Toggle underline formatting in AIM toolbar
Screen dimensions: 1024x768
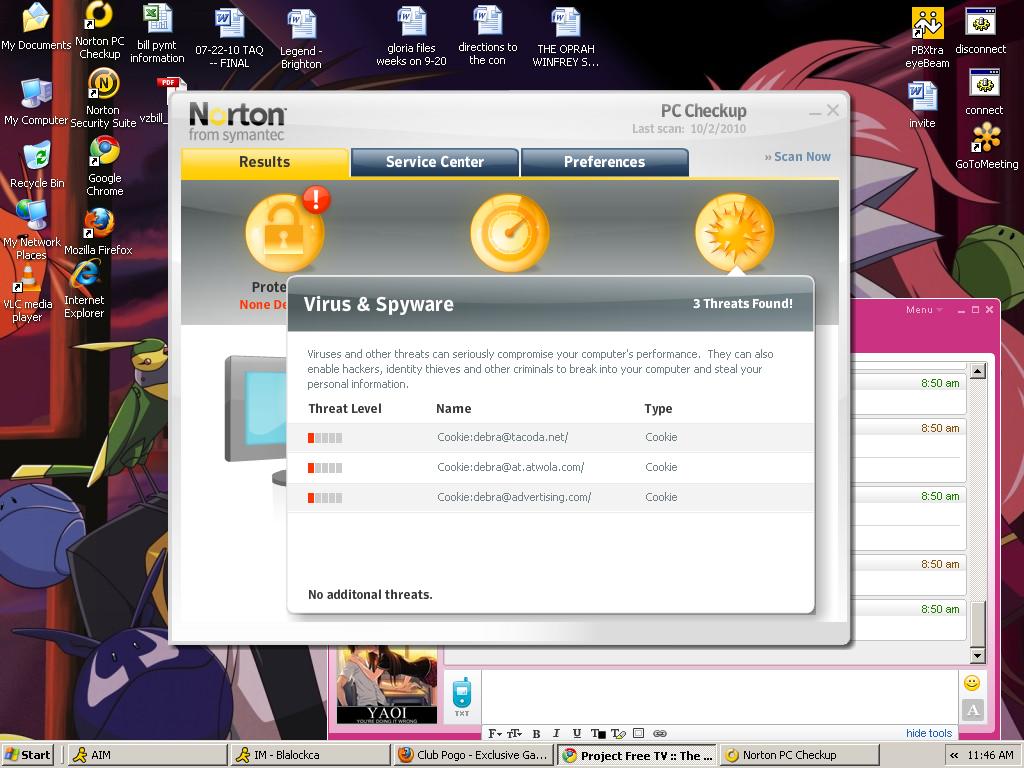577,733
